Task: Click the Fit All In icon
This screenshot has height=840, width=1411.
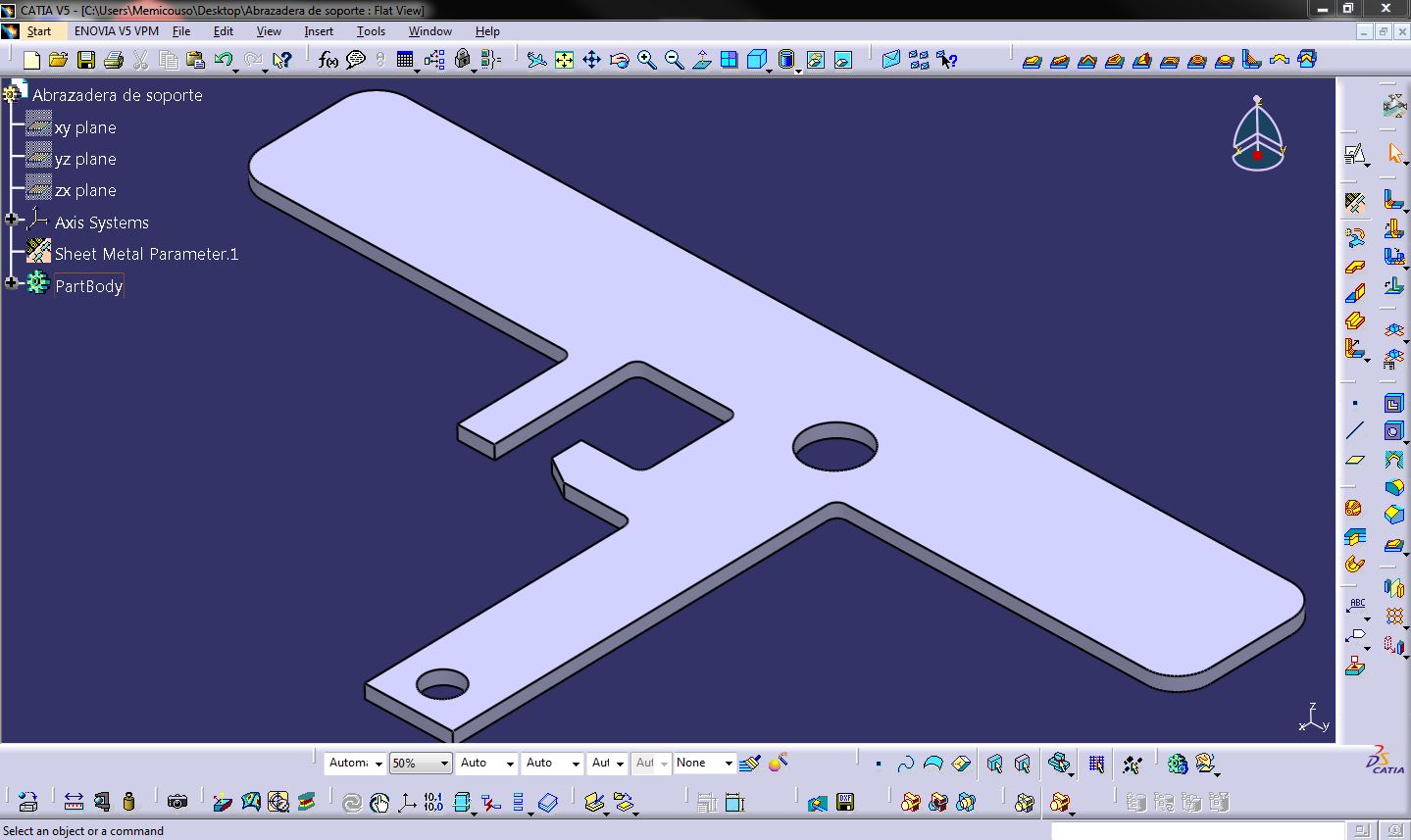Action: 564,61
